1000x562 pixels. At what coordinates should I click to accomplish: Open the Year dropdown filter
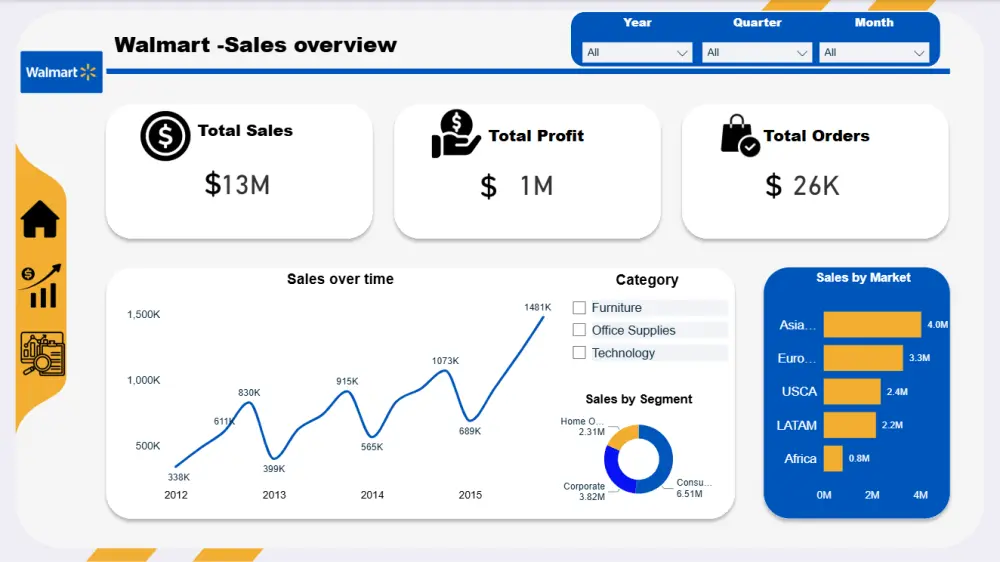pos(636,52)
